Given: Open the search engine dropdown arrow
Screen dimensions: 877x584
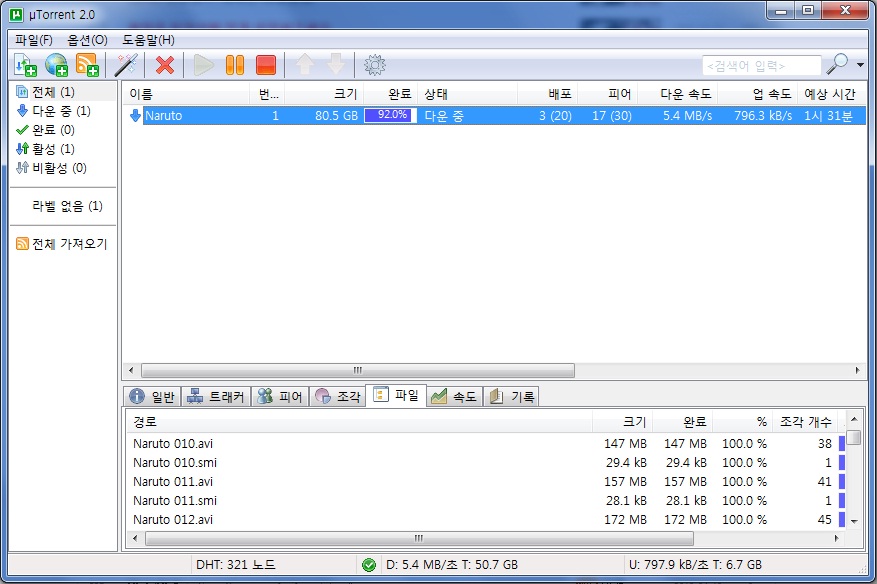Looking at the screenshot, I should (860, 65).
